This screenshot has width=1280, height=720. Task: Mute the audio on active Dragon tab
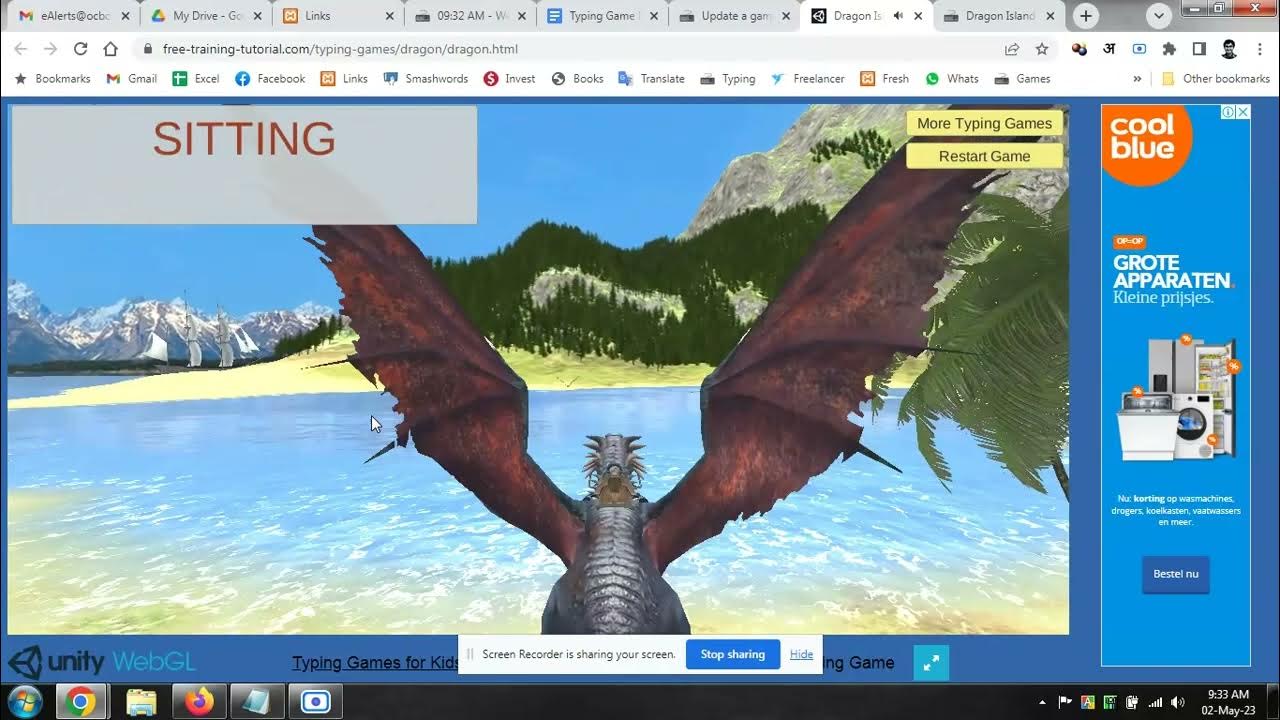coord(898,16)
